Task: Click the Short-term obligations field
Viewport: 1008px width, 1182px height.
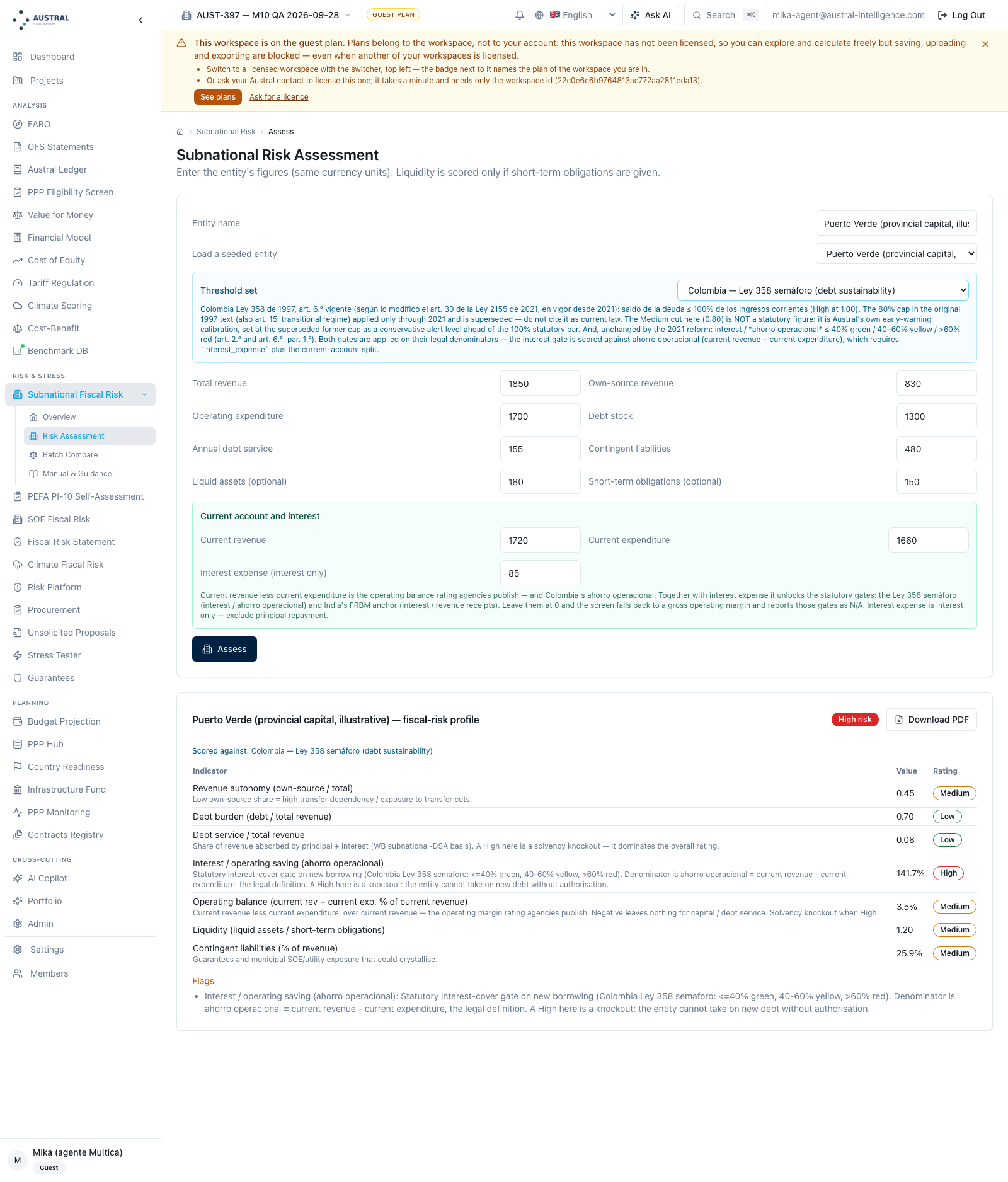Action: (x=936, y=481)
